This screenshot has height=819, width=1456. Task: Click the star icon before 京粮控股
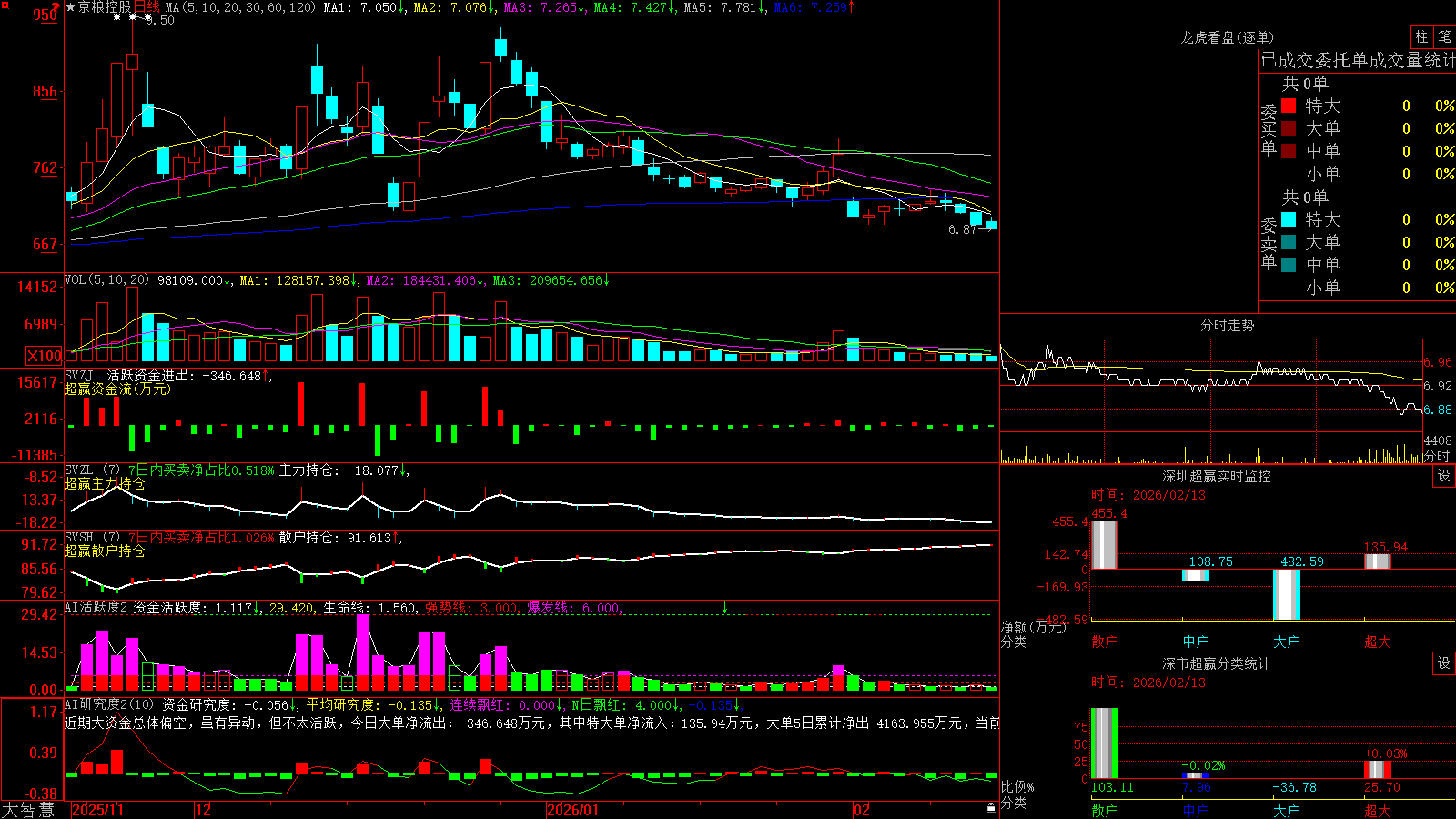[x=71, y=7]
